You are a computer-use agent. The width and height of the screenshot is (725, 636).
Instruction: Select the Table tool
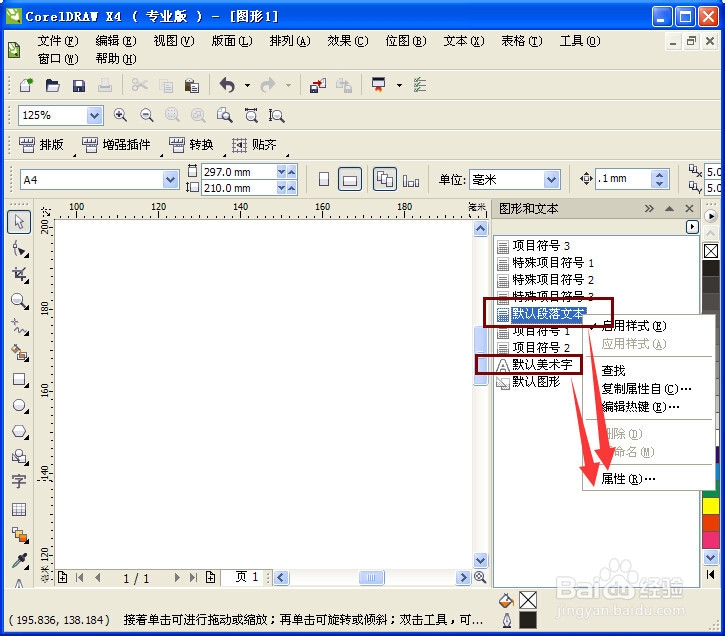point(19,509)
